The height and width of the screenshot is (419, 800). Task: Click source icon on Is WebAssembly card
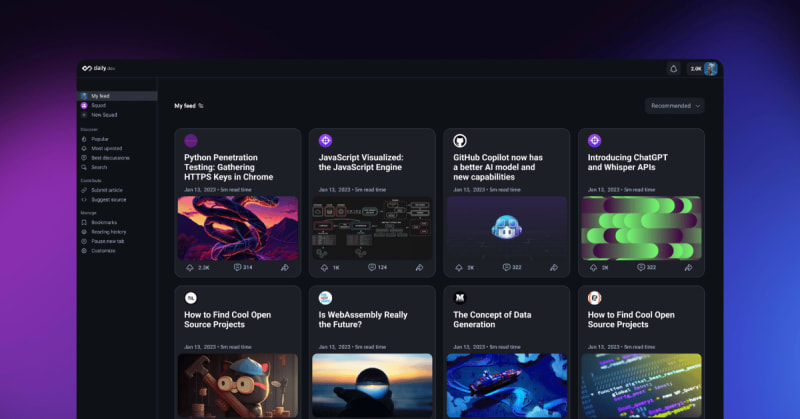(326, 298)
